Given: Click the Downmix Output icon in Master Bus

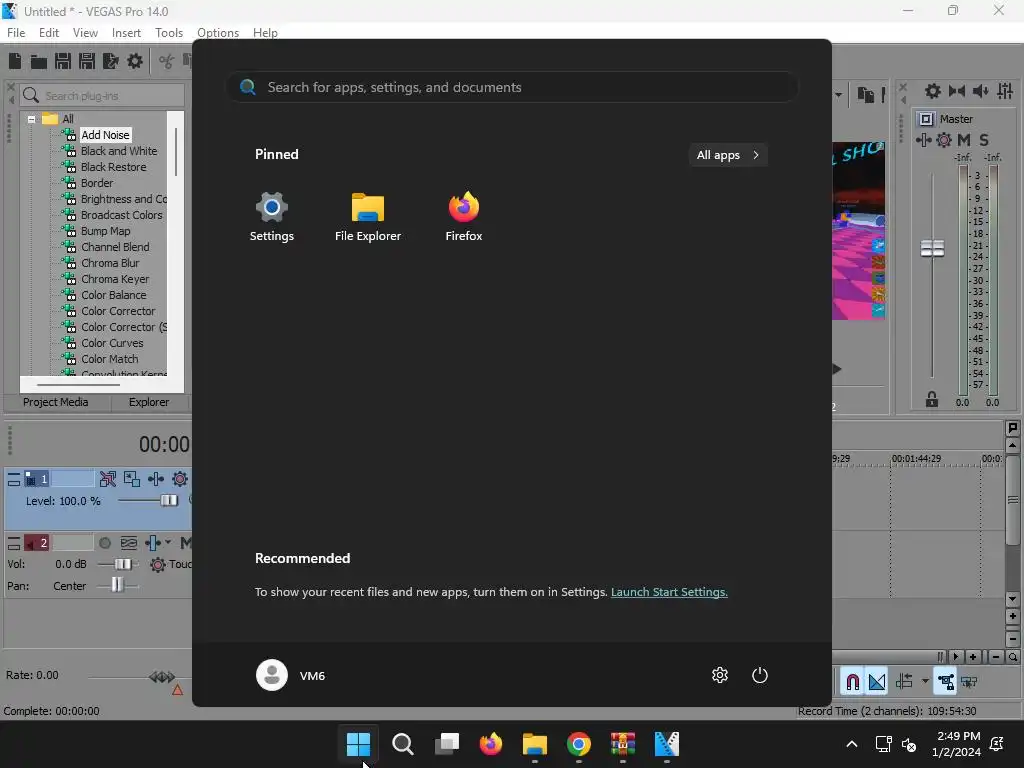Looking at the screenshot, I should (x=957, y=91).
